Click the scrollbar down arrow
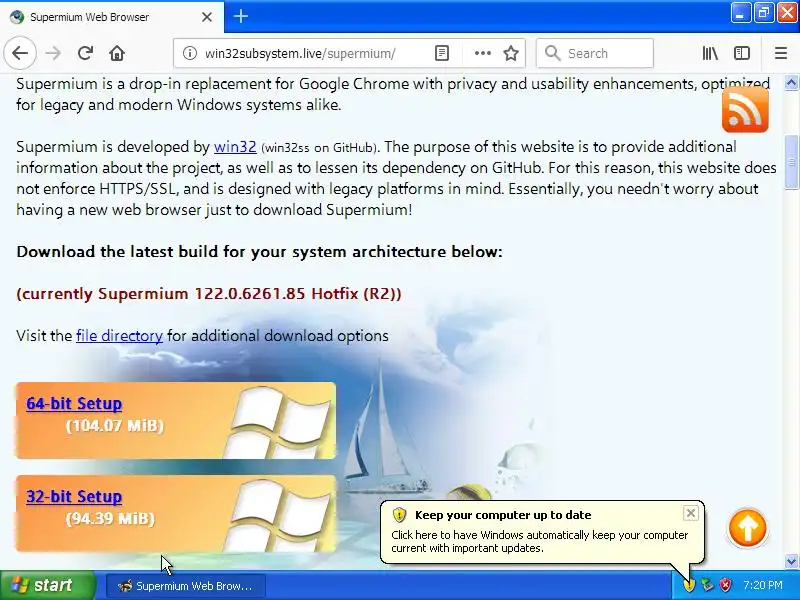The width and height of the screenshot is (800, 600). (791, 561)
